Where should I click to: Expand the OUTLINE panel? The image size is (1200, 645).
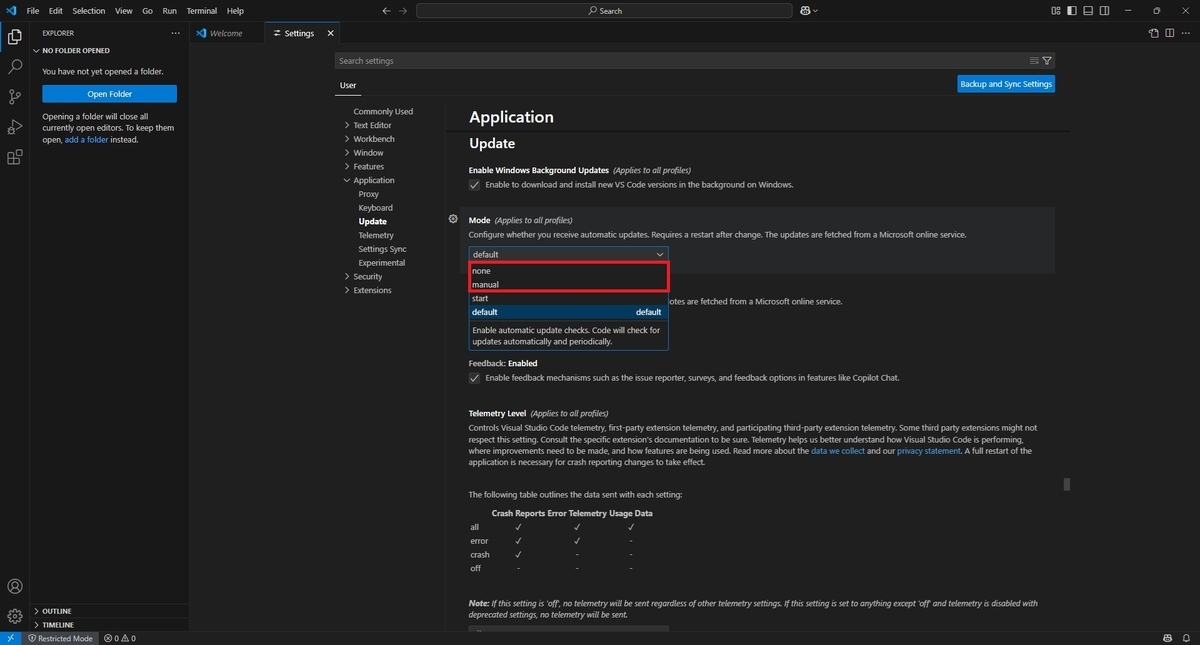coord(57,611)
